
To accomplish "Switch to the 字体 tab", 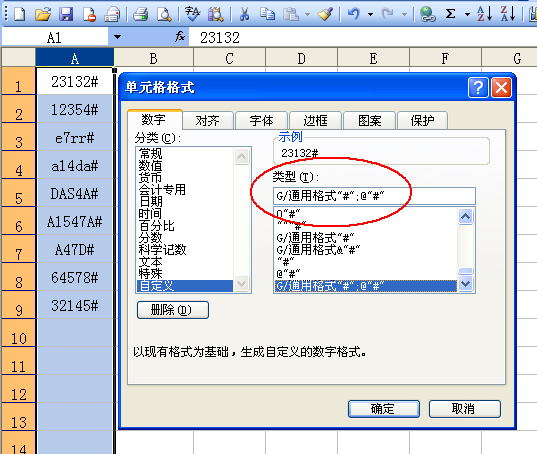I will click(x=261, y=121).
